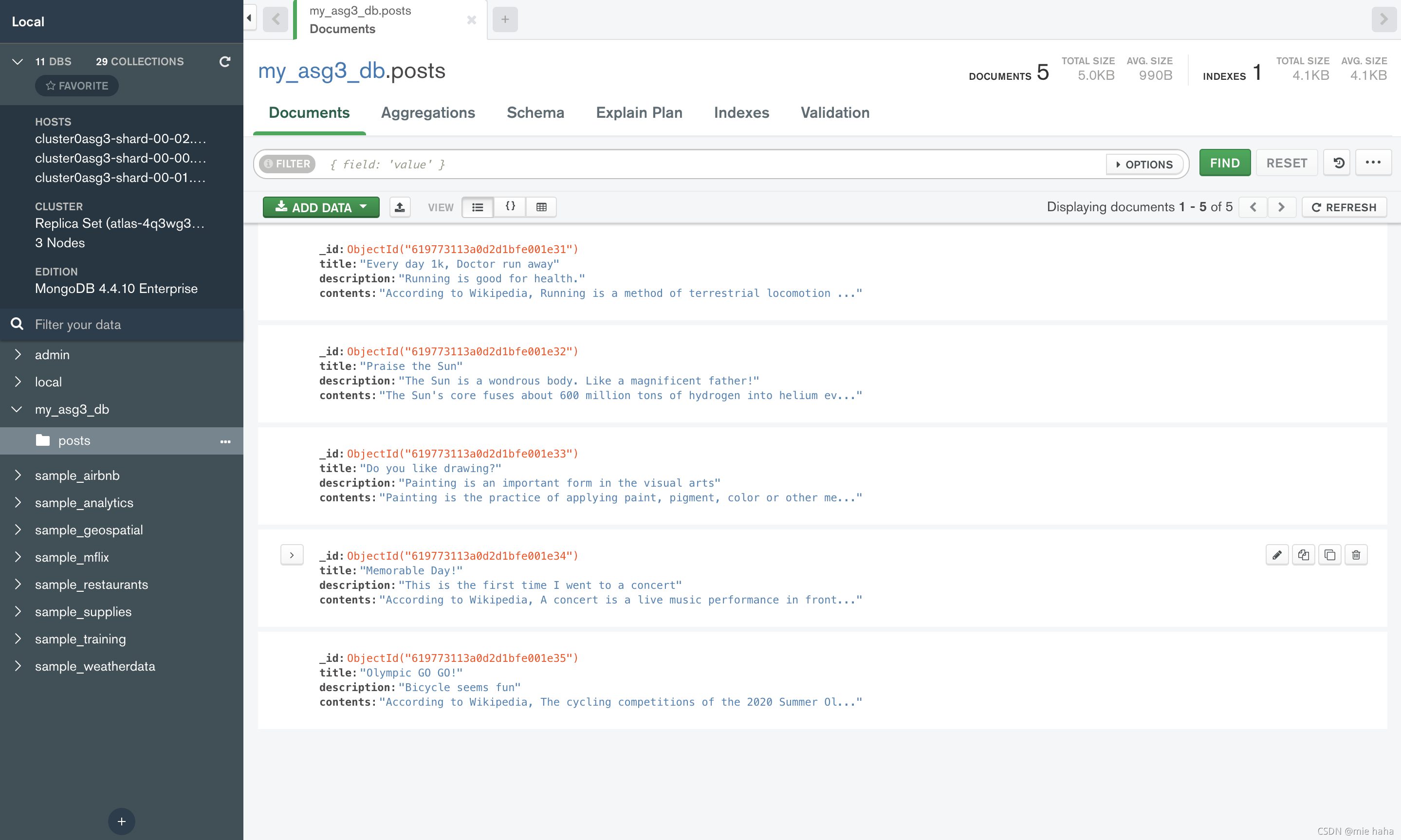Switch to JSON view
Viewport: 1401px width, 840px height.
point(510,207)
